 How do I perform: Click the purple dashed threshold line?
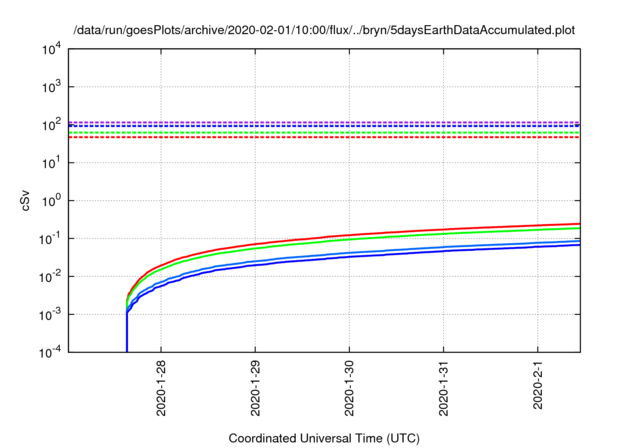pyautogui.click(x=324, y=122)
